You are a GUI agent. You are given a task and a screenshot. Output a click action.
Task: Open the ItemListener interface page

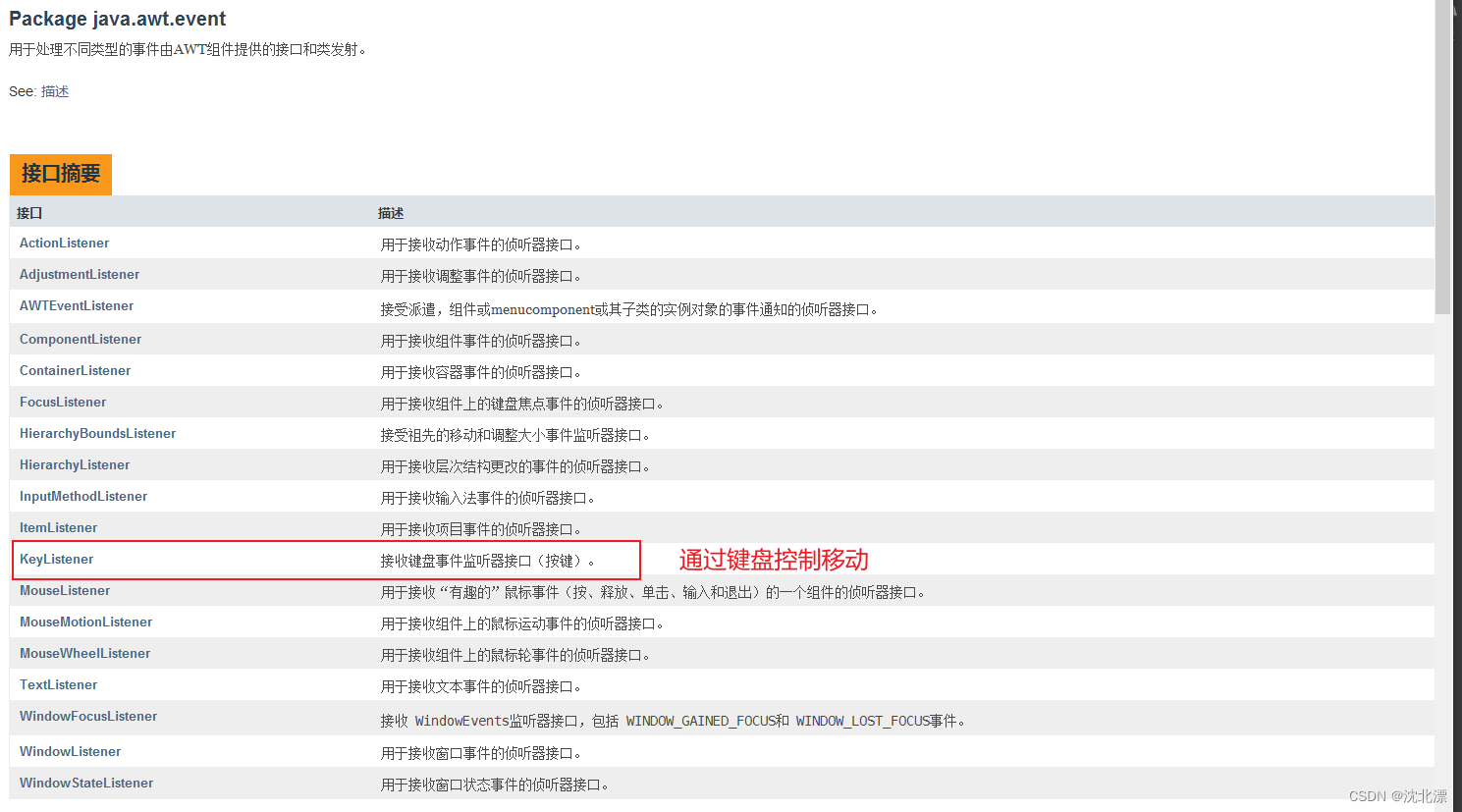click(58, 527)
